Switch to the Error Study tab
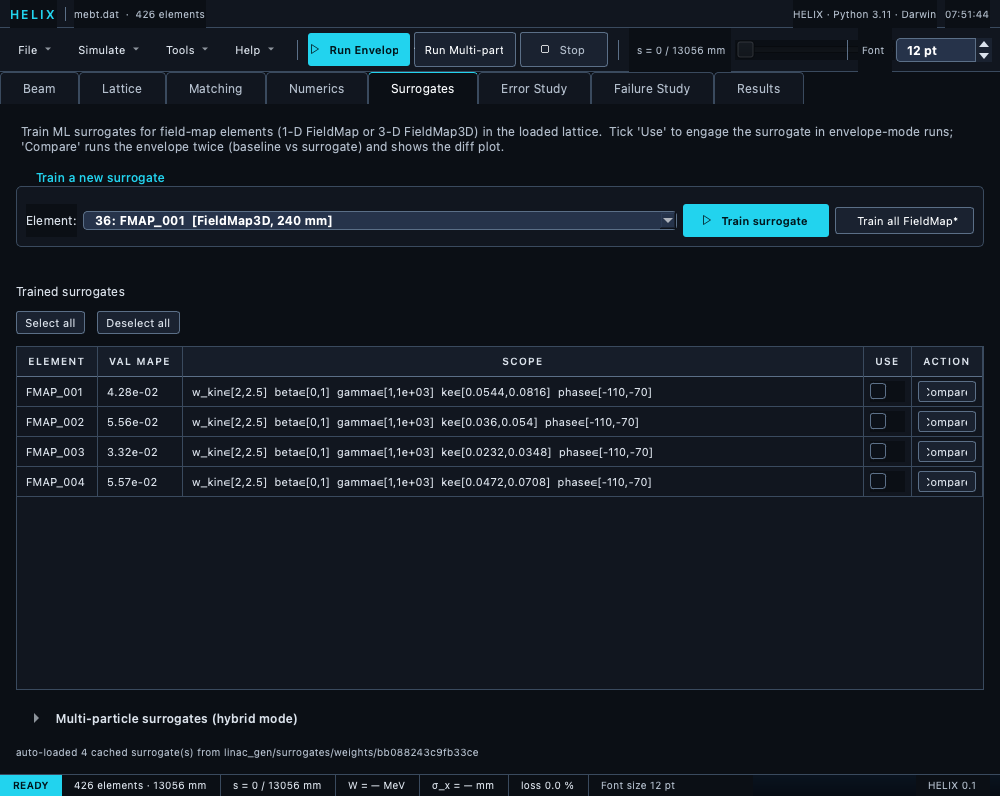This screenshot has width=1000, height=796. point(534,89)
